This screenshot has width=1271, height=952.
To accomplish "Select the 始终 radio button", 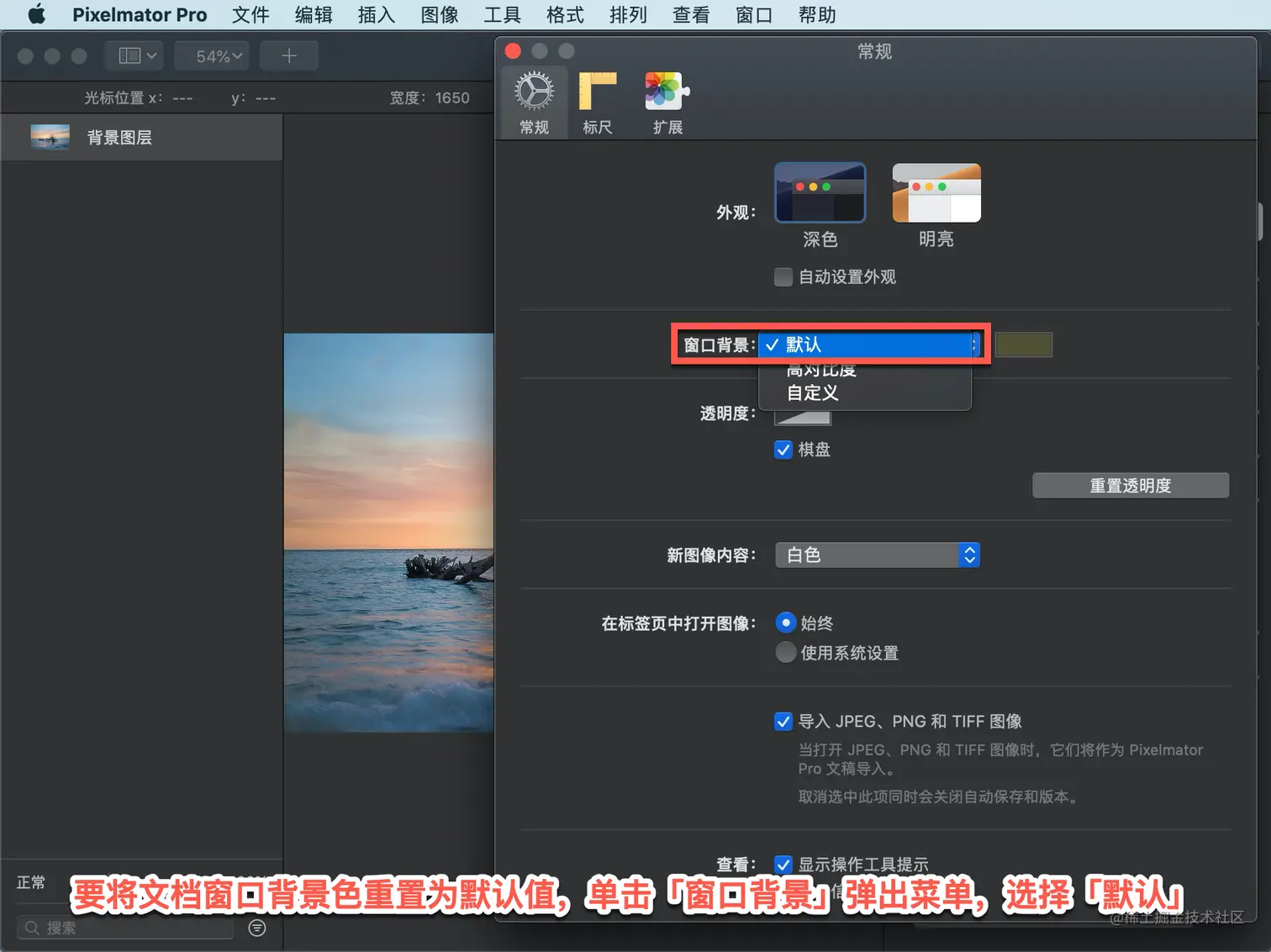I will point(785,623).
